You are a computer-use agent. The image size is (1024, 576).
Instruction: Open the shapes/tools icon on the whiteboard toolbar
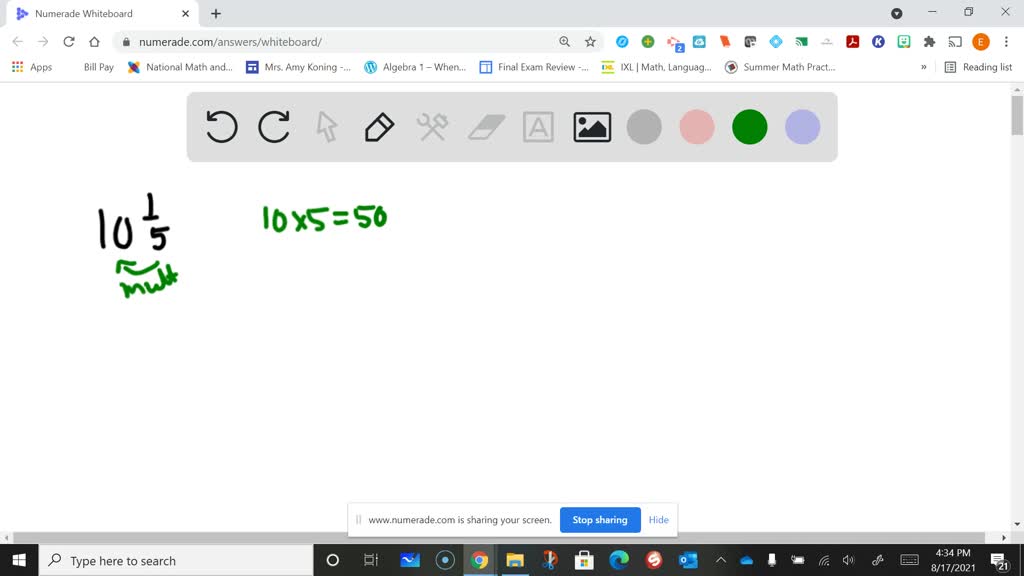pyautogui.click(x=432, y=127)
